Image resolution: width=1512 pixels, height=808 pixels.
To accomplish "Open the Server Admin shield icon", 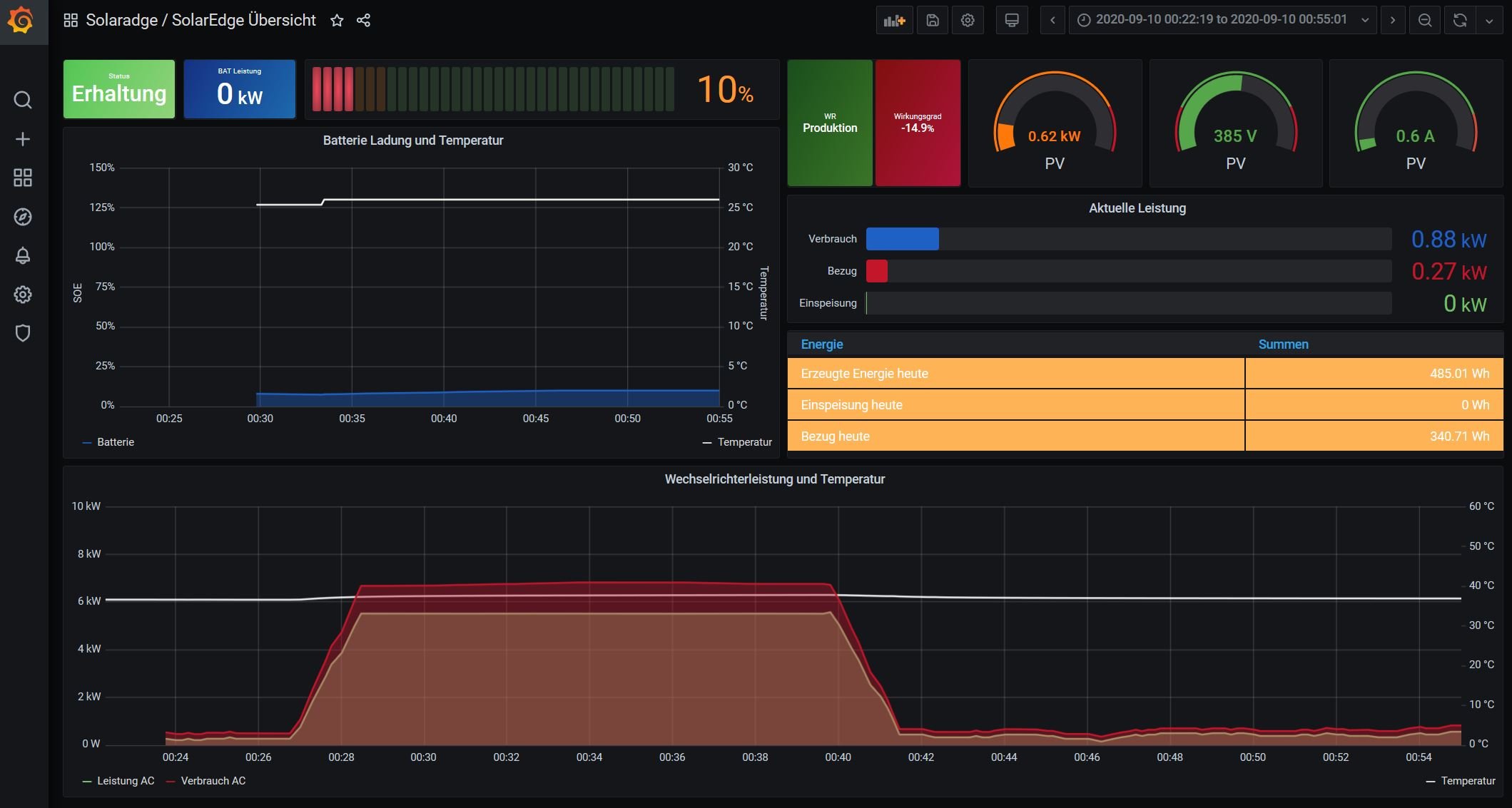I will click(x=23, y=333).
